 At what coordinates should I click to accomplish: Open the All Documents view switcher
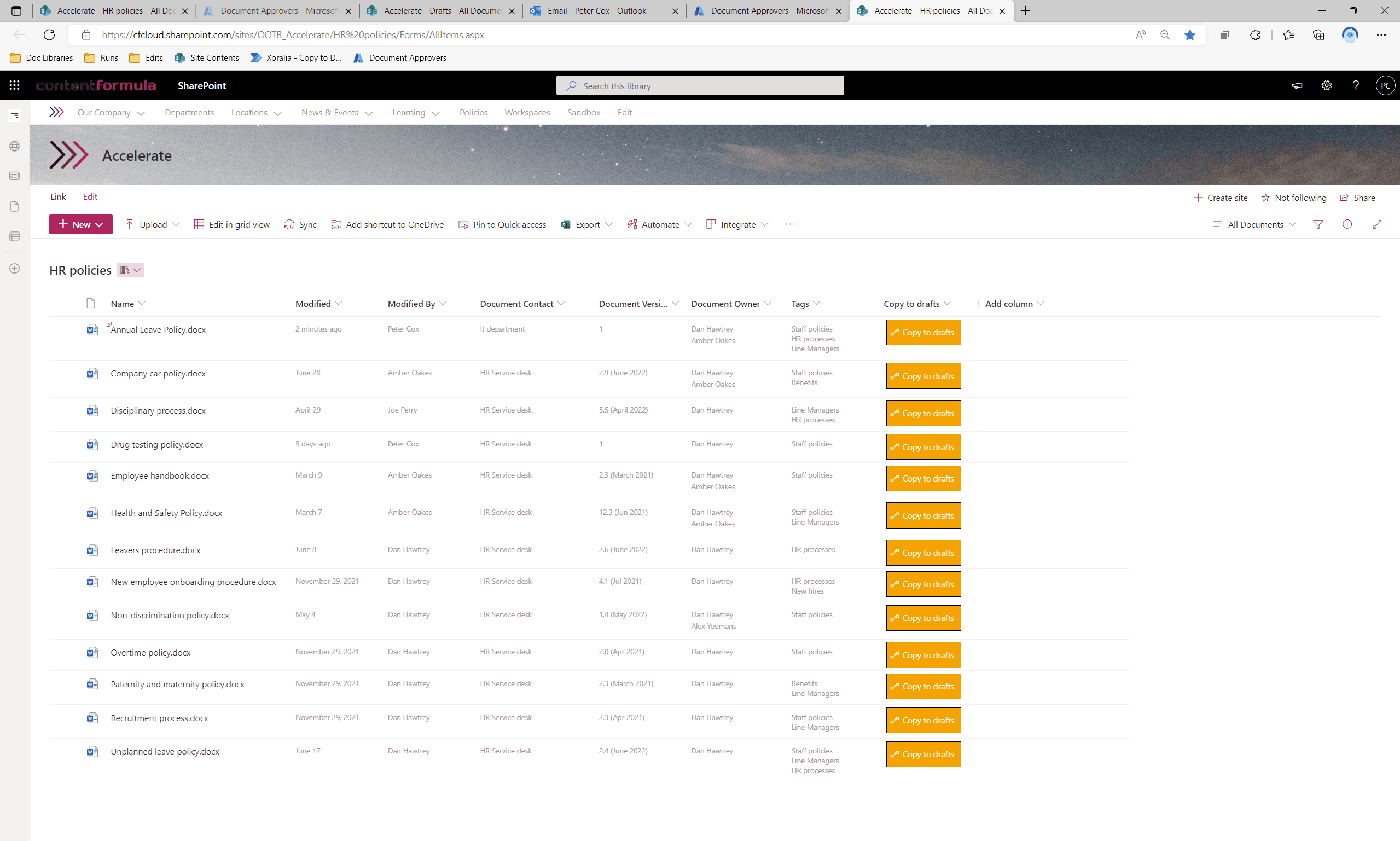pyautogui.click(x=1254, y=224)
